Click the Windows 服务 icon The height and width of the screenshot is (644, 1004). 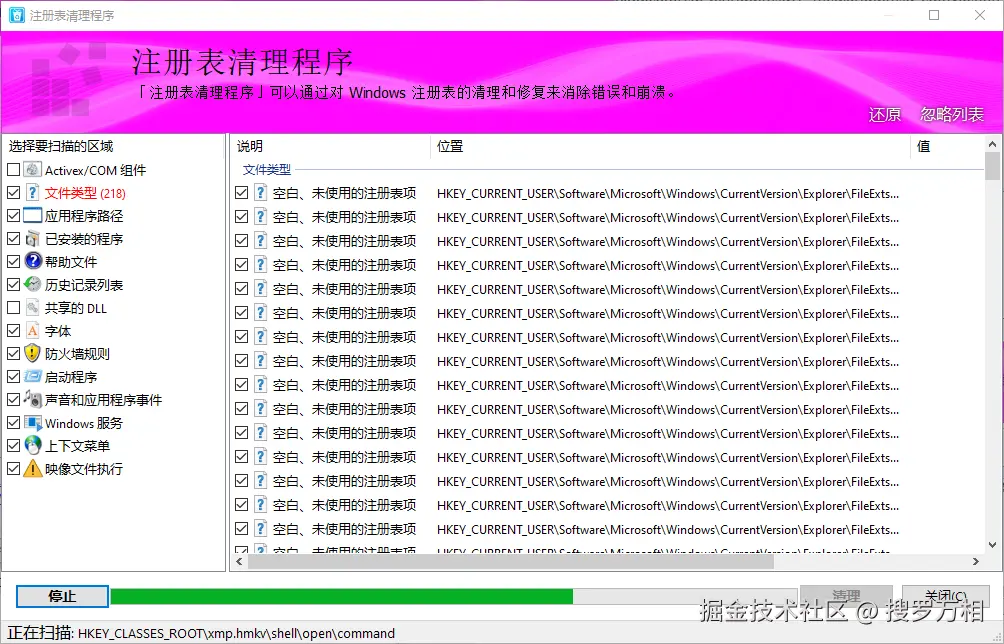click(33, 423)
